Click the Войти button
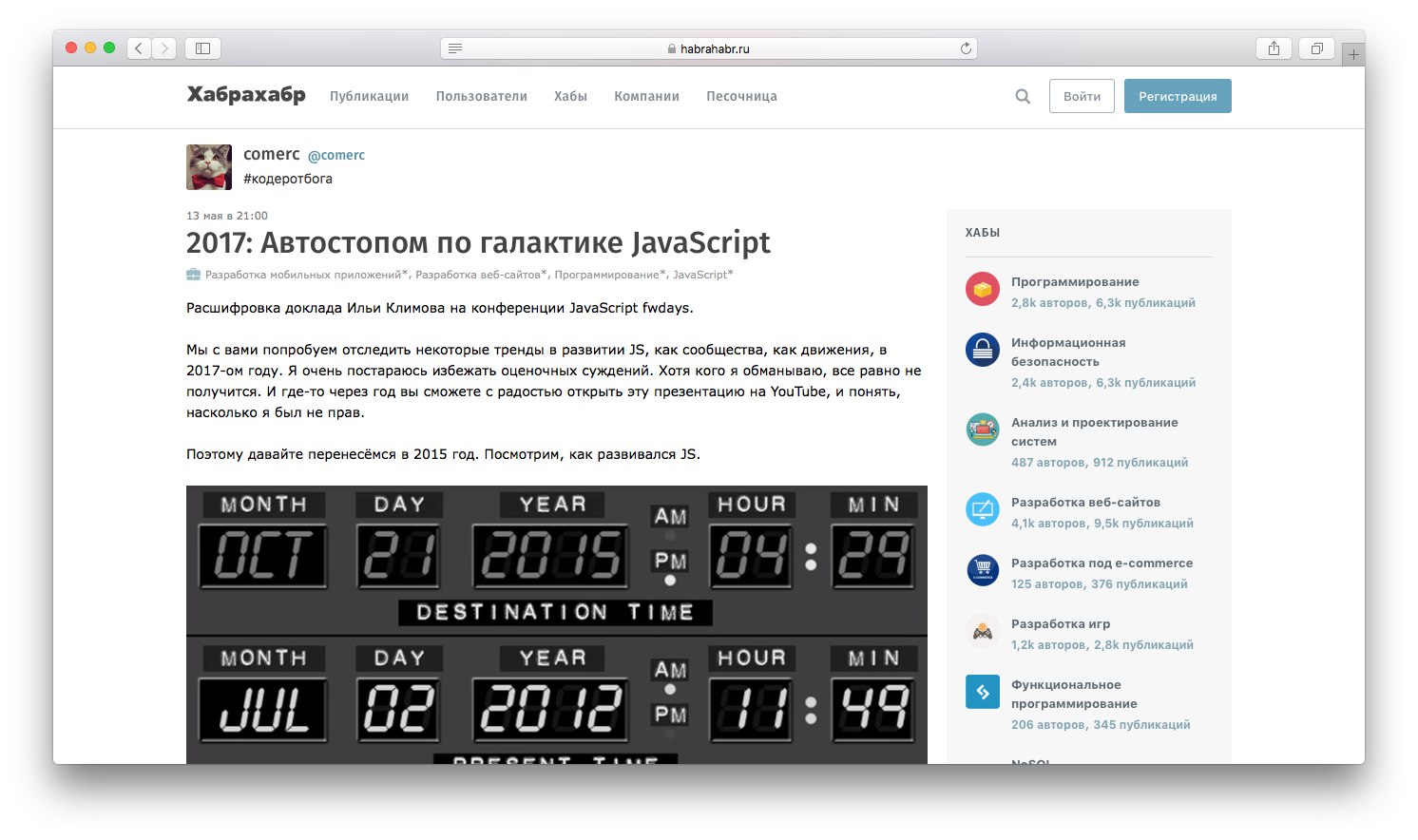This screenshot has width=1418, height=840. click(x=1082, y=96)
